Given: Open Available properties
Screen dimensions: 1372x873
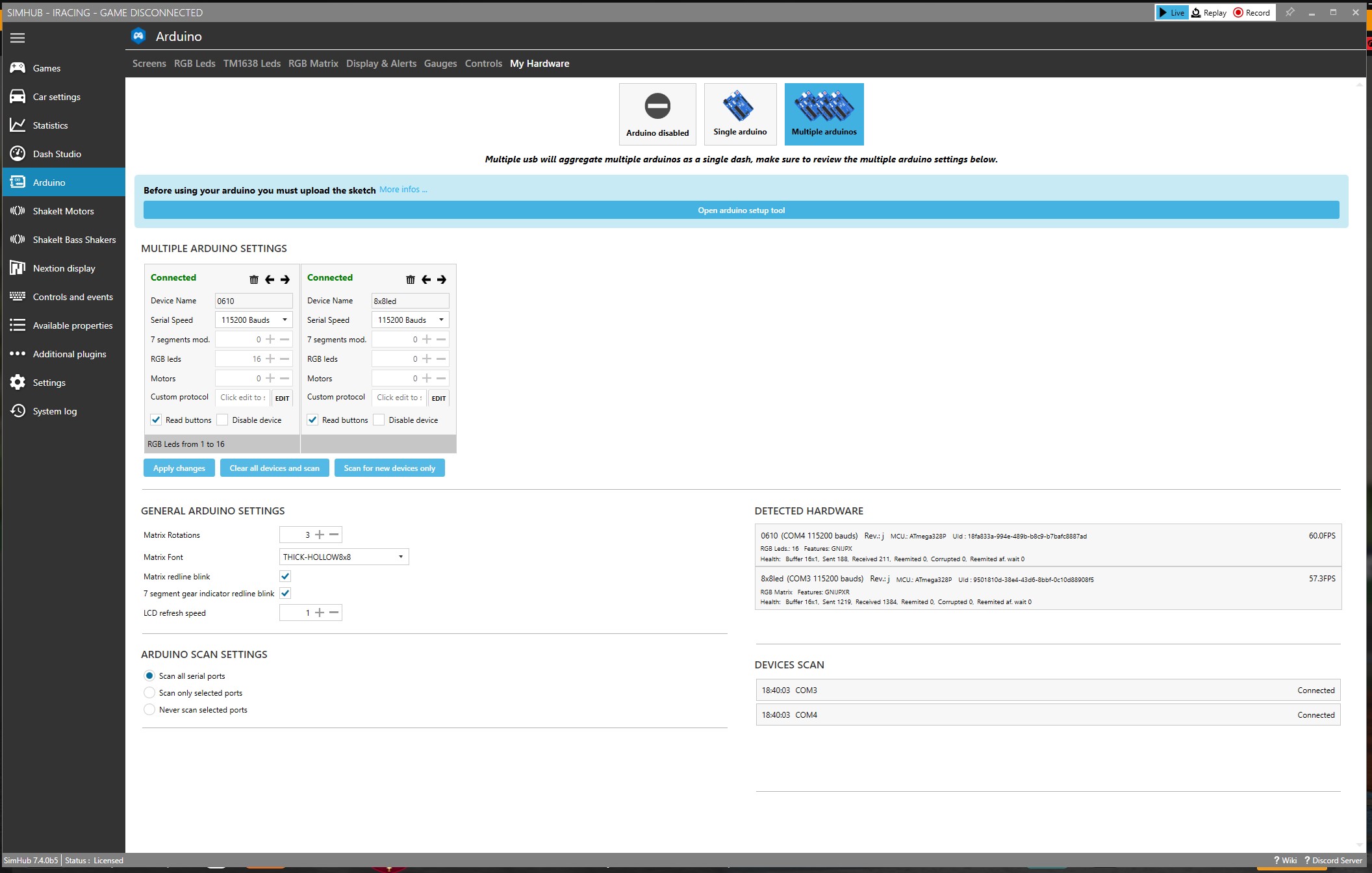Looking at the screenshot, I should pos(63,325).
